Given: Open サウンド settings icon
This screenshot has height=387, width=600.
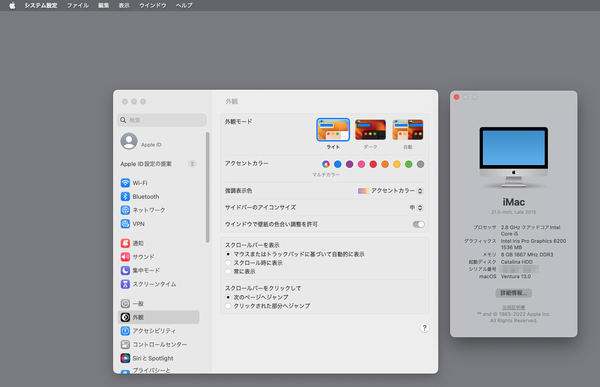Looking at the screenshot, I should [125, 256].
